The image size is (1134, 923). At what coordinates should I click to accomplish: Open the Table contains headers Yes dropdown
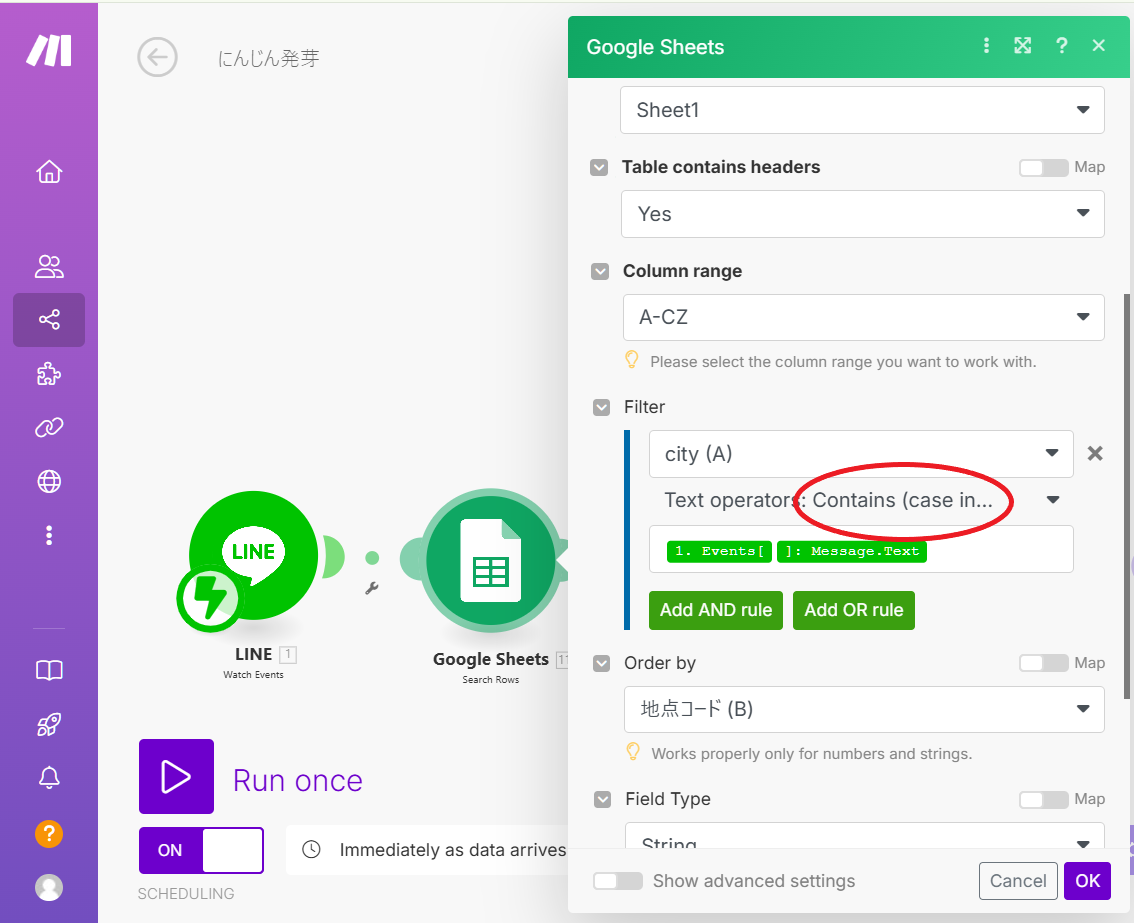point(863,214)
